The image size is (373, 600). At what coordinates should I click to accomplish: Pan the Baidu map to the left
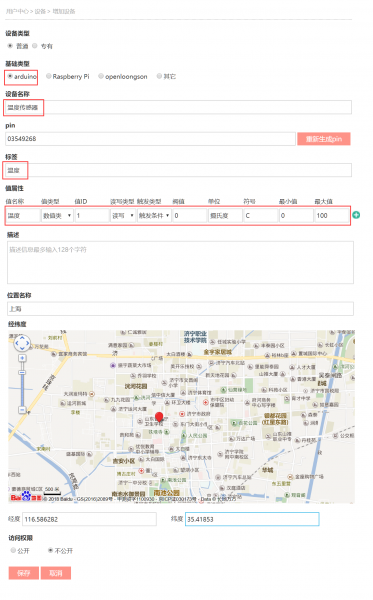pyautogui.click(x=17, y=343)
